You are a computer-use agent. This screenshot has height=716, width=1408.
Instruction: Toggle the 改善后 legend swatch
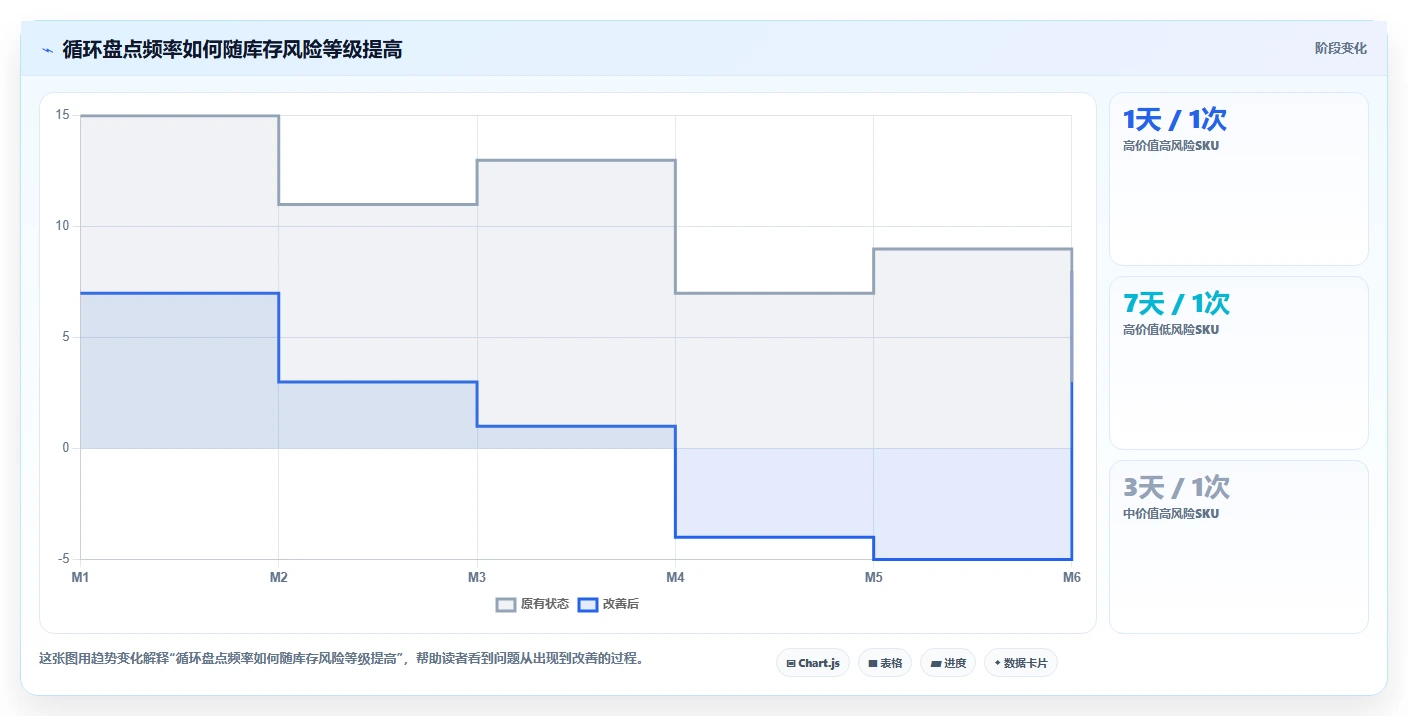coord(588,604)
